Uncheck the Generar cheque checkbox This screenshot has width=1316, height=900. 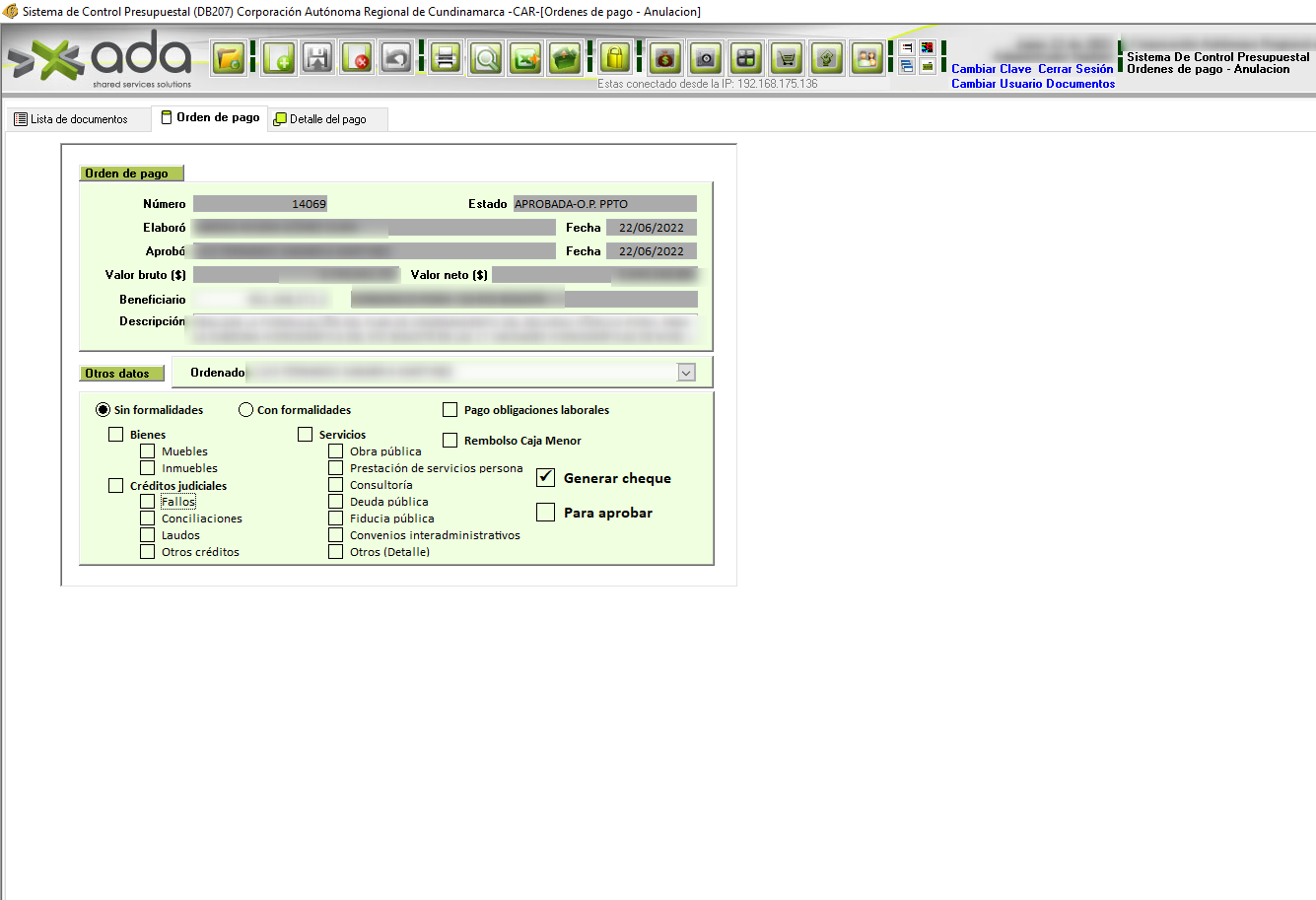point(546,478)
